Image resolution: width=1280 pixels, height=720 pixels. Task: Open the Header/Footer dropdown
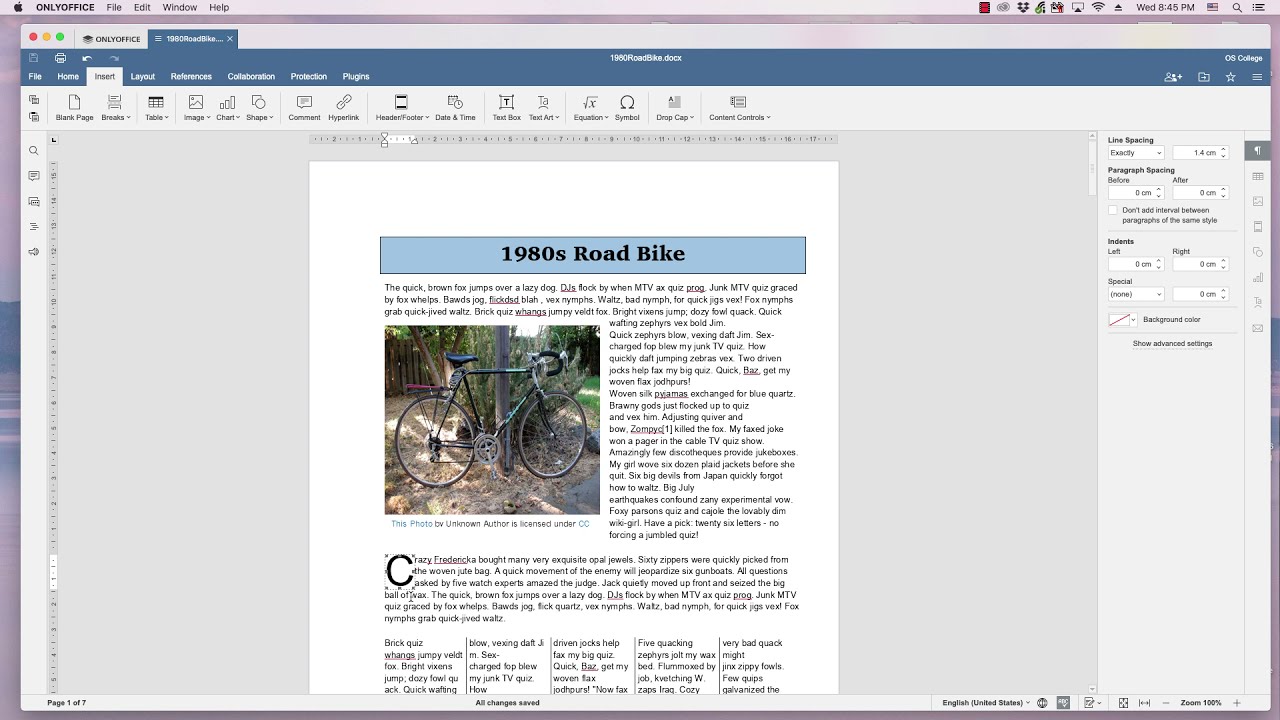click(x=402, y=108)
